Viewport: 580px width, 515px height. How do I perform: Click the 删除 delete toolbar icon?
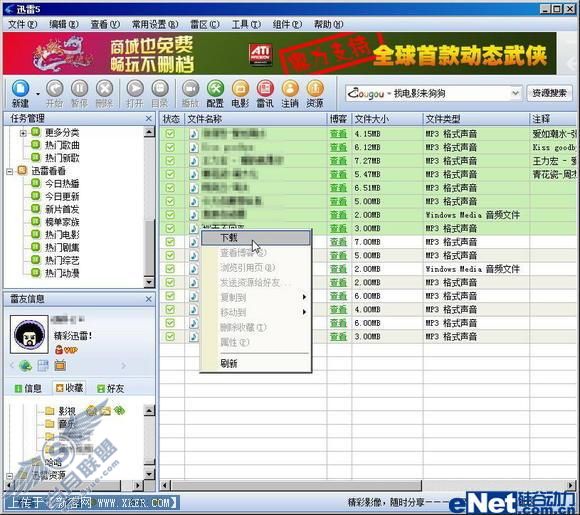104,89
